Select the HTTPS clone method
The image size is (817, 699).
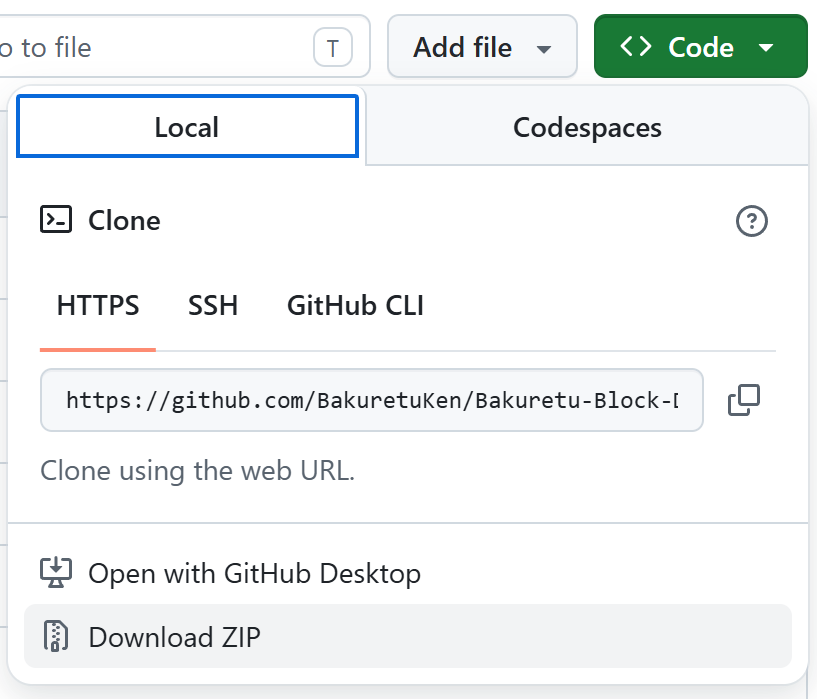click(98, 306)
